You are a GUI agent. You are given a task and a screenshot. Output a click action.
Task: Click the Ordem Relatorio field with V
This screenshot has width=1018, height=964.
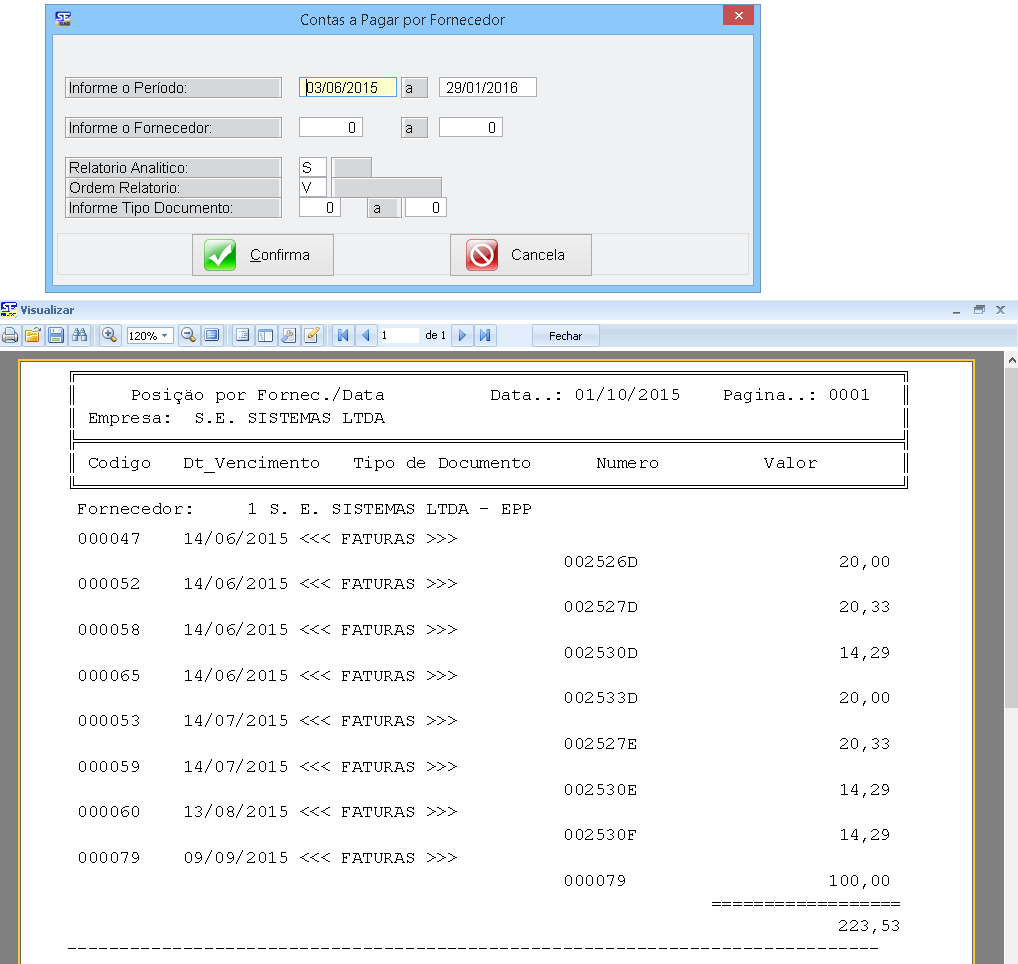(312, 188)
